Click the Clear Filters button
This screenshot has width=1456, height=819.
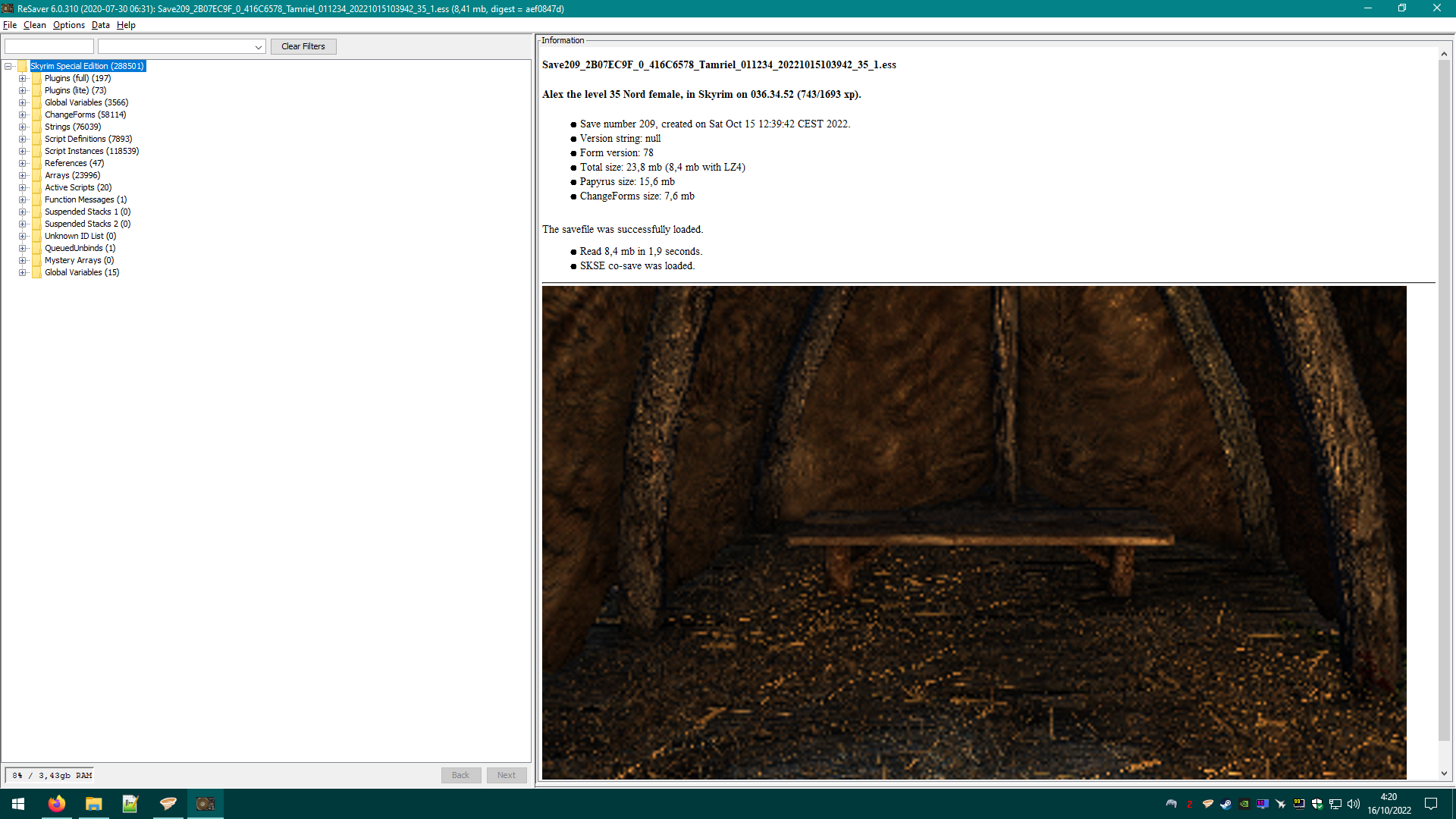pos(303,46)
